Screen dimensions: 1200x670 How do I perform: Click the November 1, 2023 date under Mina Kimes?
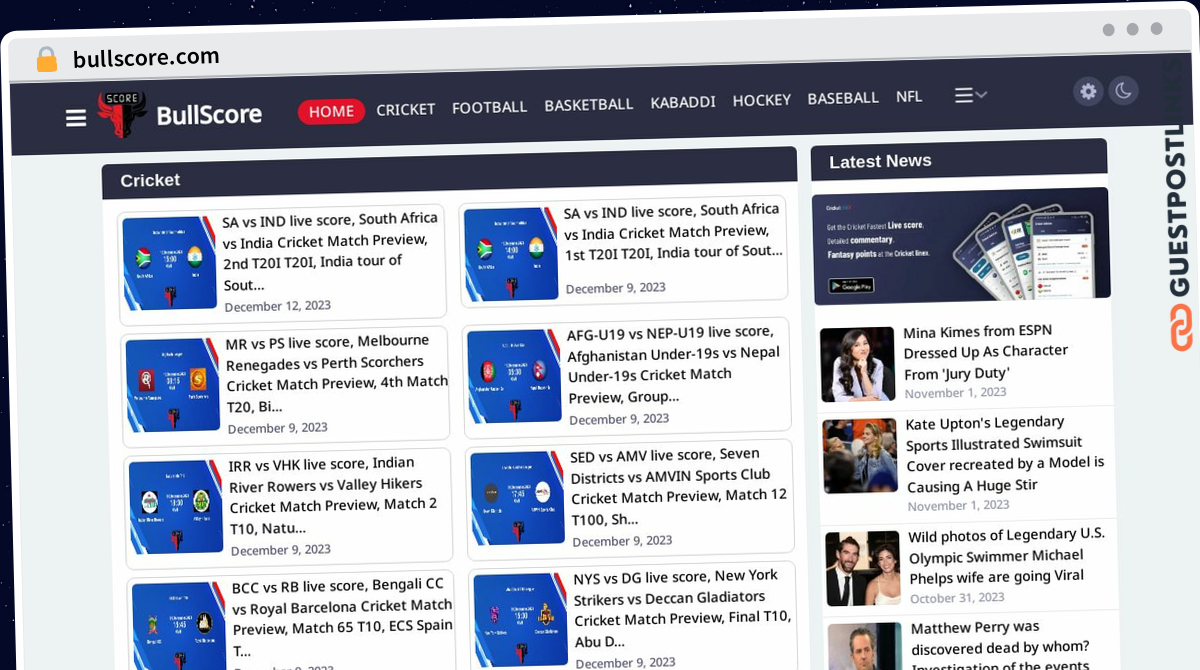(x=955, y=393)
